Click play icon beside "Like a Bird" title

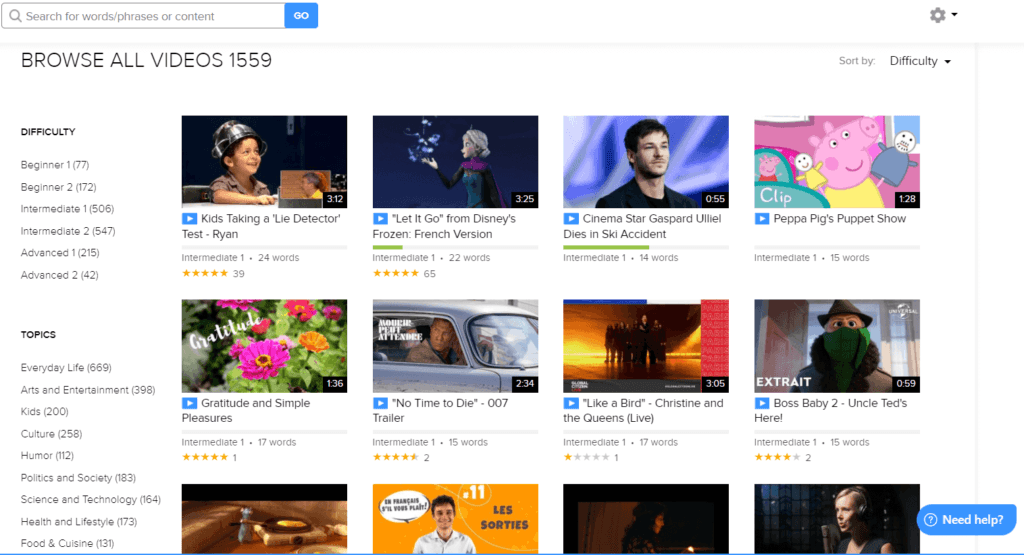tap(571, 404)
